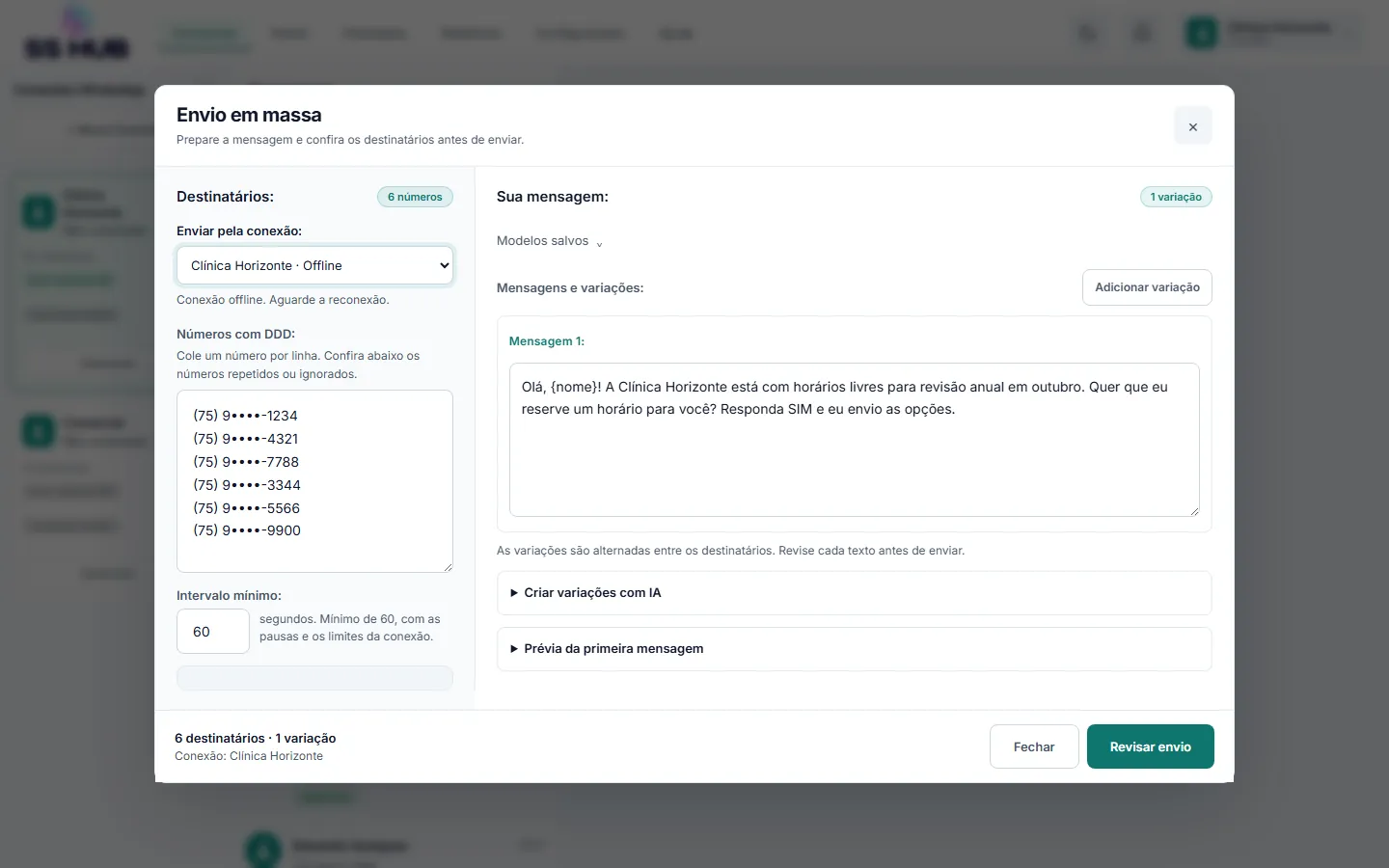Viewport: 1389px width, 868px height.
Task: Close the Envio em massa dialog
Action: (1193, 126)
